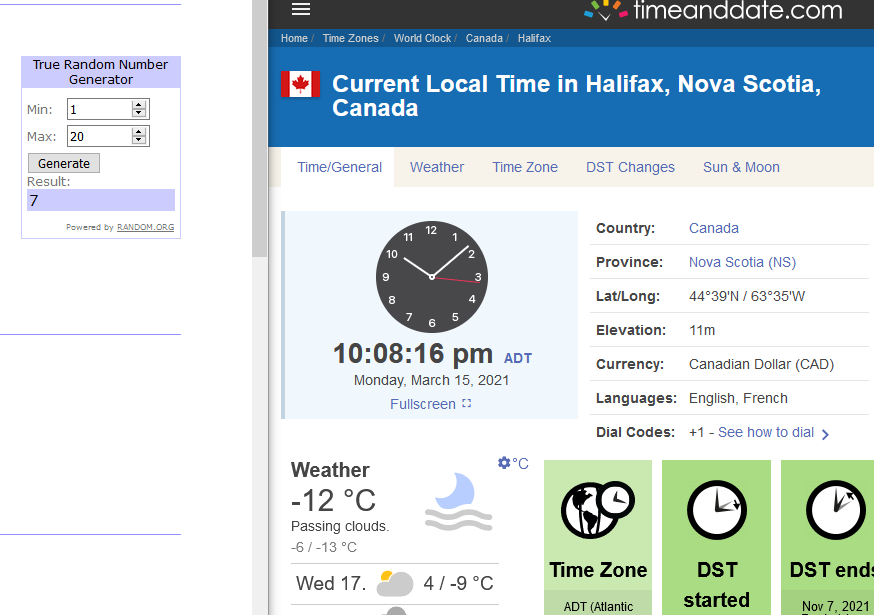
Task: Click the passing clouds moon weather icon
Action: 458,502
